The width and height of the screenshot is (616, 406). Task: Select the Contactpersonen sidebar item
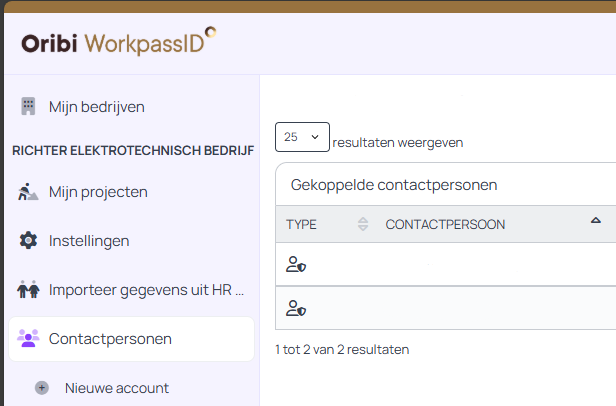pyautogui.click(x=110, y=339)
